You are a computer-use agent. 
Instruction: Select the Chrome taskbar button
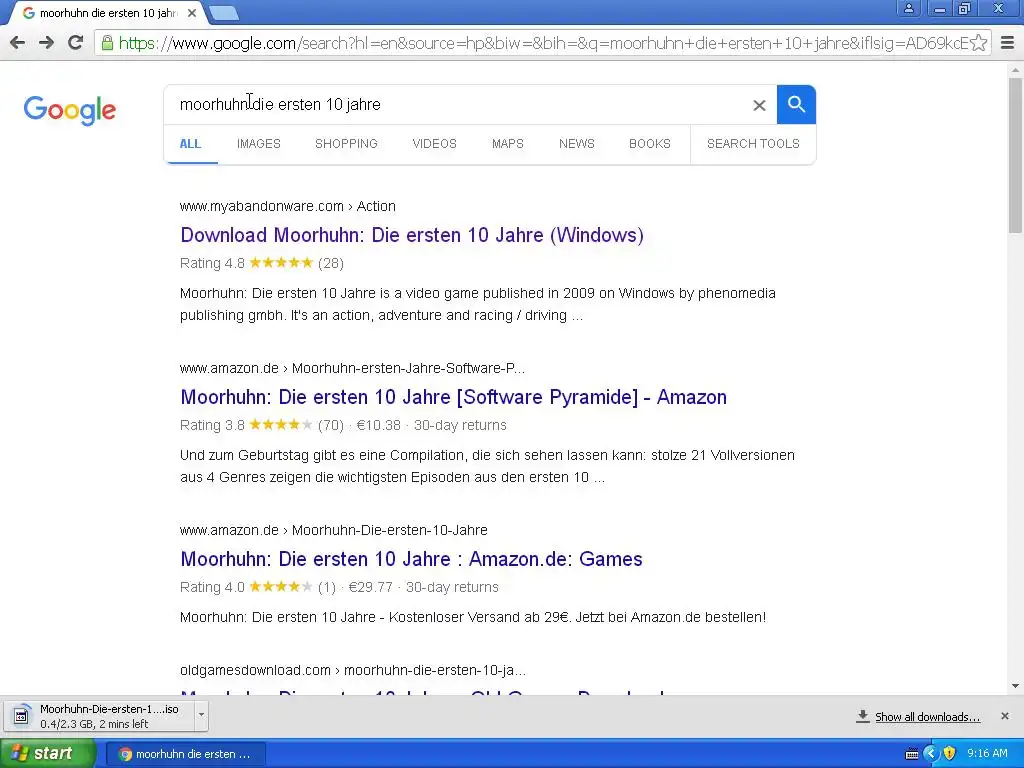185,754
